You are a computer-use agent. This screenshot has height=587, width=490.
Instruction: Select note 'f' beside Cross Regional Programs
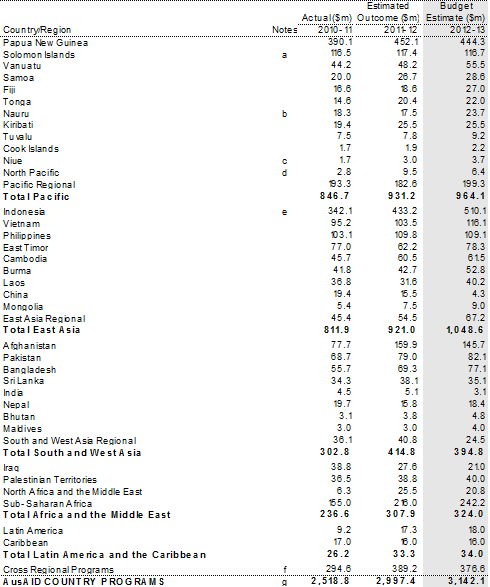click(x=284, y=570)
